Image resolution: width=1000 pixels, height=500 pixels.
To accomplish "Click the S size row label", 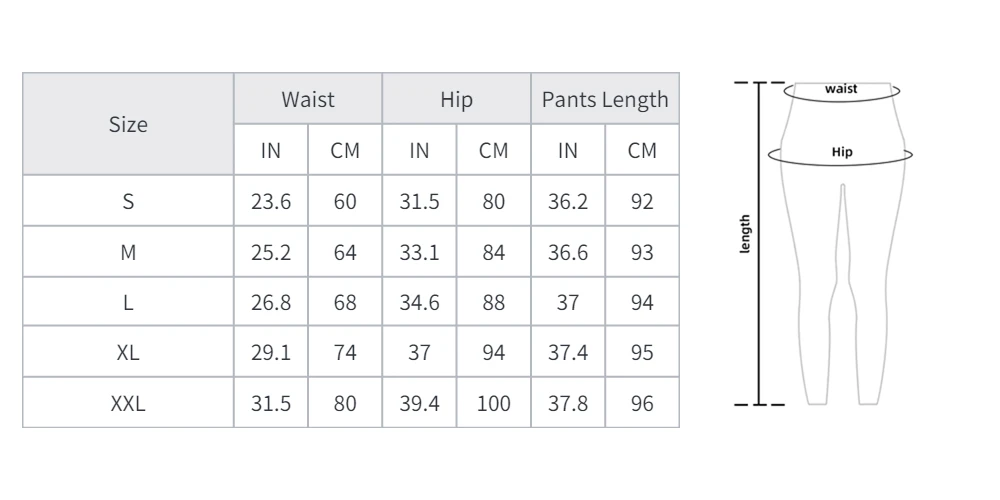I will click(x=128, y=201).
